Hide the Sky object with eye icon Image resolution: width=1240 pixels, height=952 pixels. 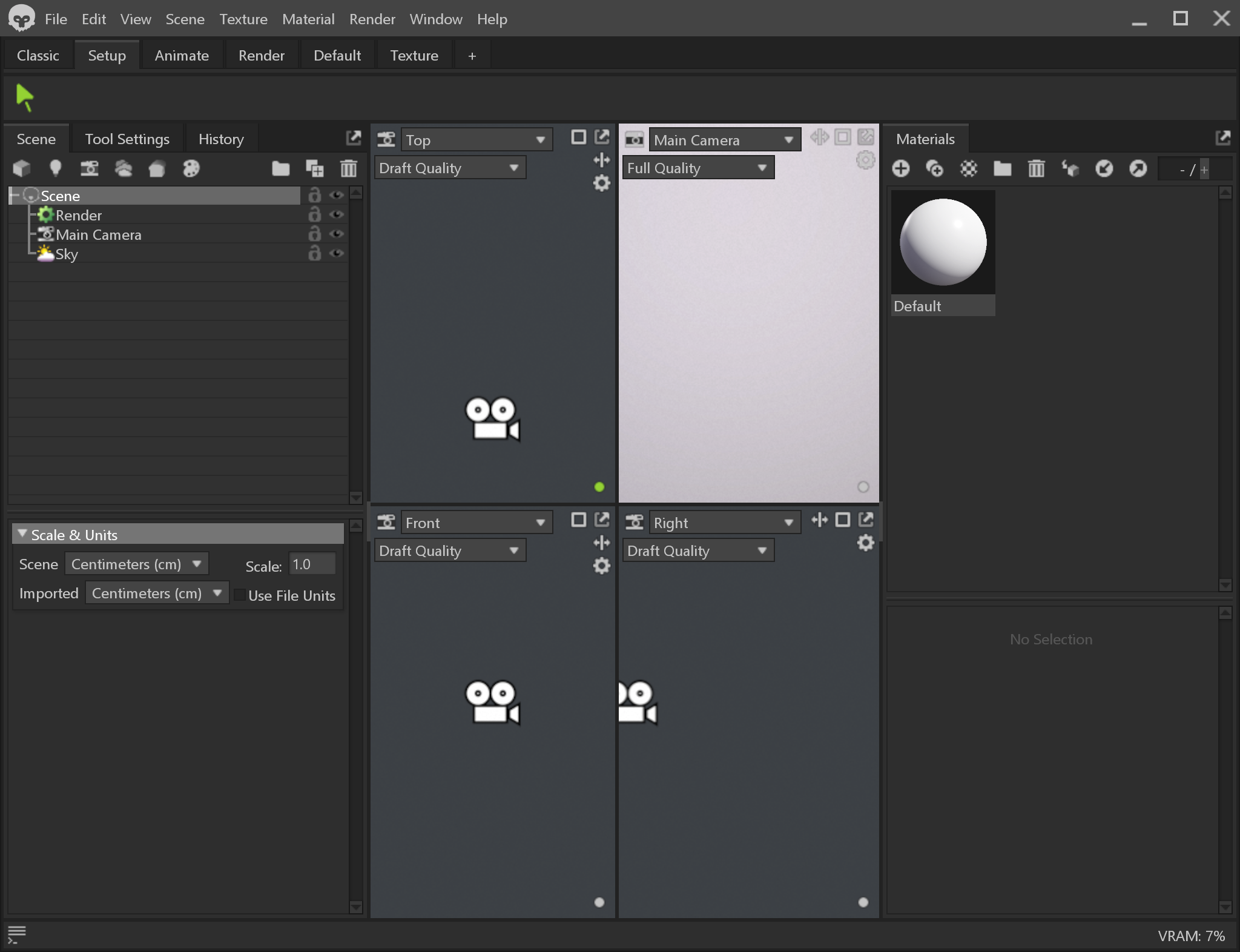coord(337,254)
